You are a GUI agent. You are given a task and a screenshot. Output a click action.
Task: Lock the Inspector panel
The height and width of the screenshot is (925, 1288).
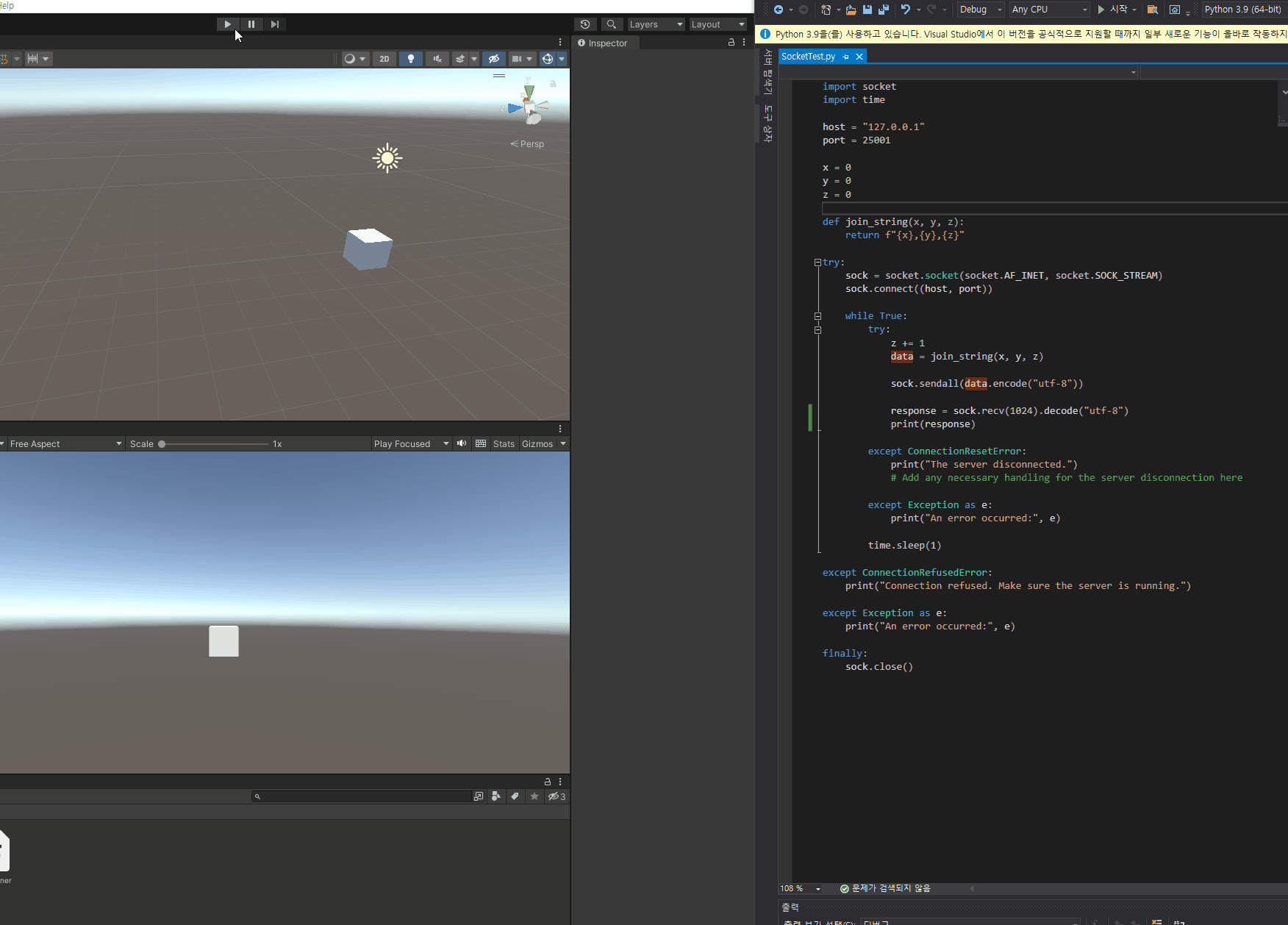pos(731,43)
